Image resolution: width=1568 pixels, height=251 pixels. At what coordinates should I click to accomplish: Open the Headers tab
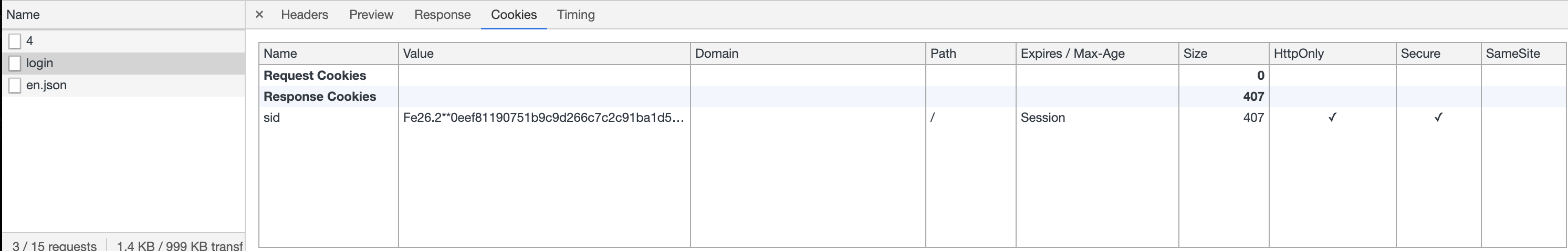[305, 15]
